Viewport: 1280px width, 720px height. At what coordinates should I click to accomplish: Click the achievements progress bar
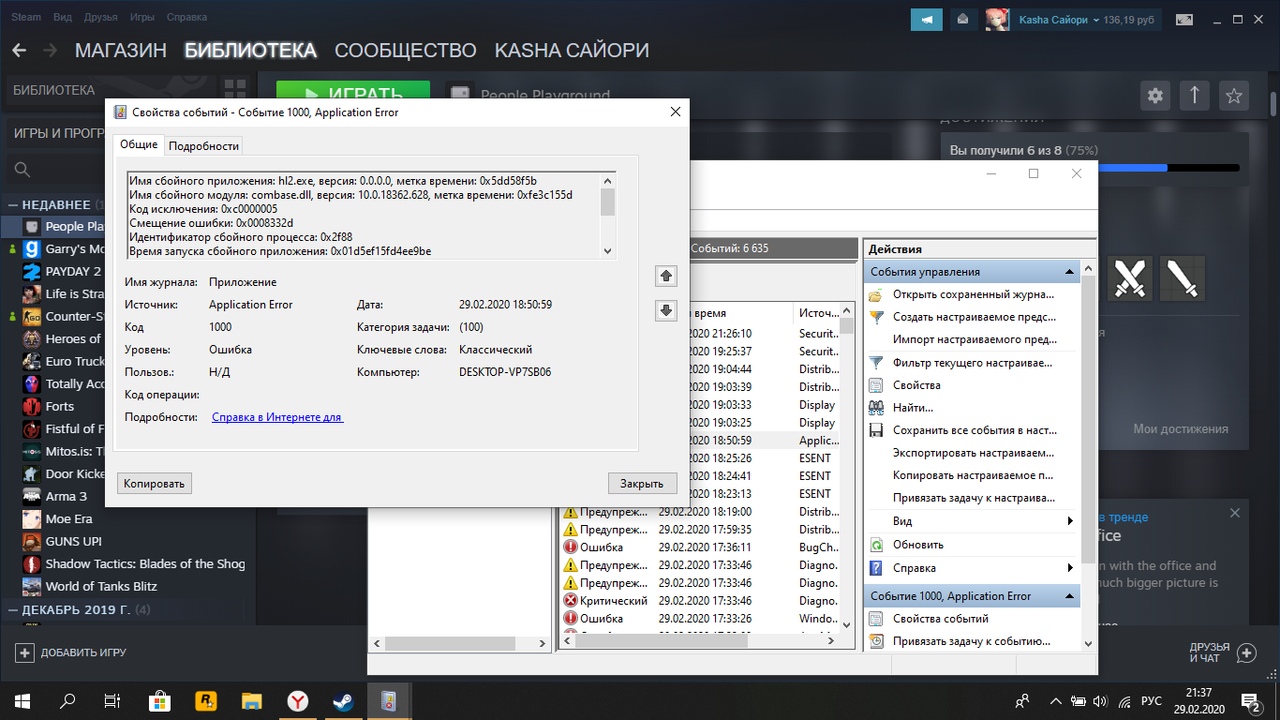click(1094, 168)
